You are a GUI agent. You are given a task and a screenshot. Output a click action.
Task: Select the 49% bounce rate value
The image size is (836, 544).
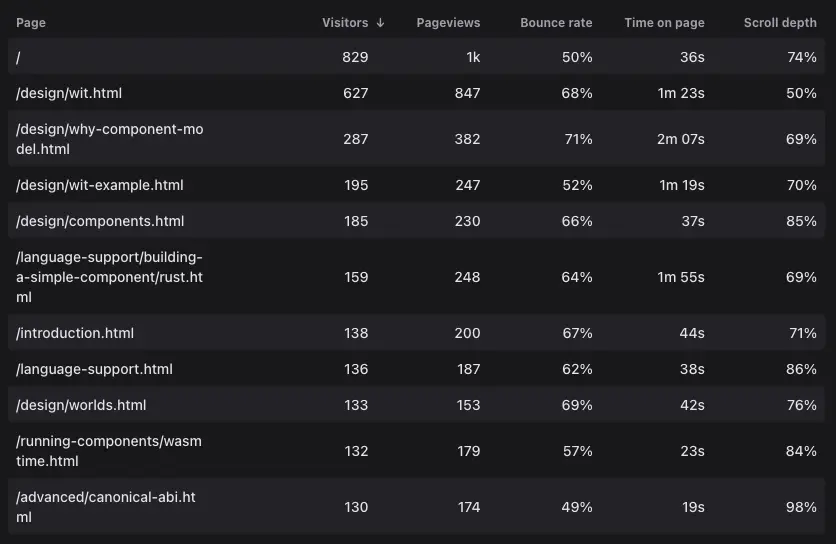point(577,507)
